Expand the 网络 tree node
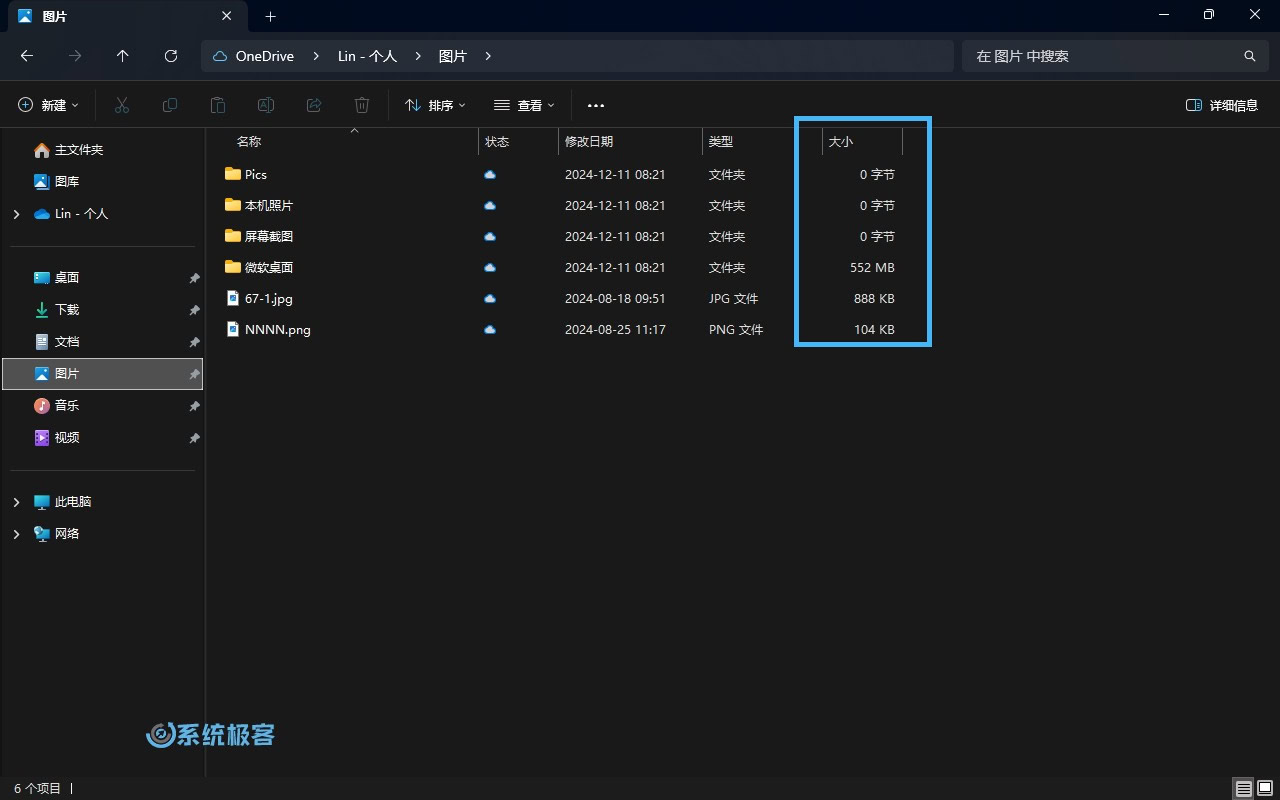This screenshot has height=800, width=1280. [16, 534]
